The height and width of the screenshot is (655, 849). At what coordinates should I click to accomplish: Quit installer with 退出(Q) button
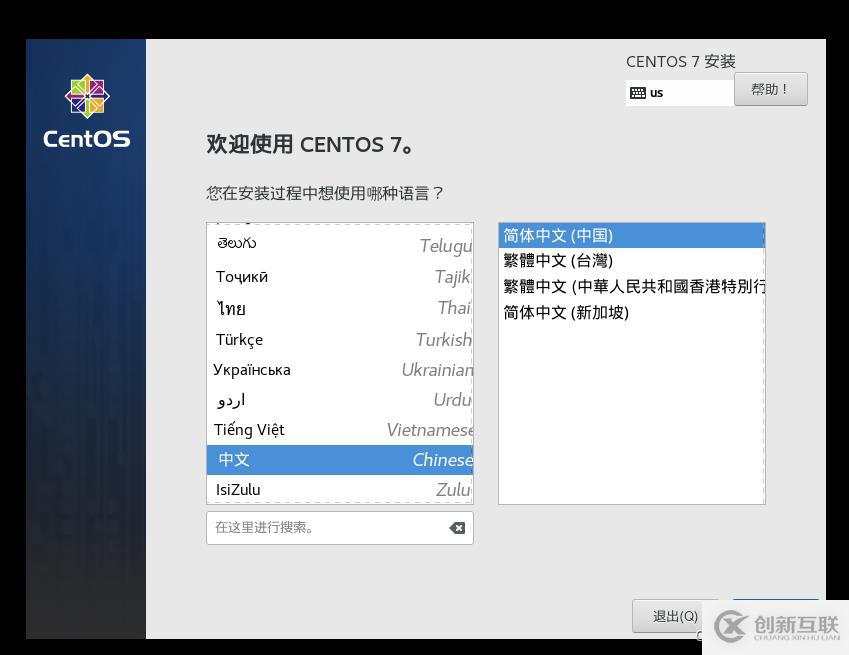(x=675, y=616)
